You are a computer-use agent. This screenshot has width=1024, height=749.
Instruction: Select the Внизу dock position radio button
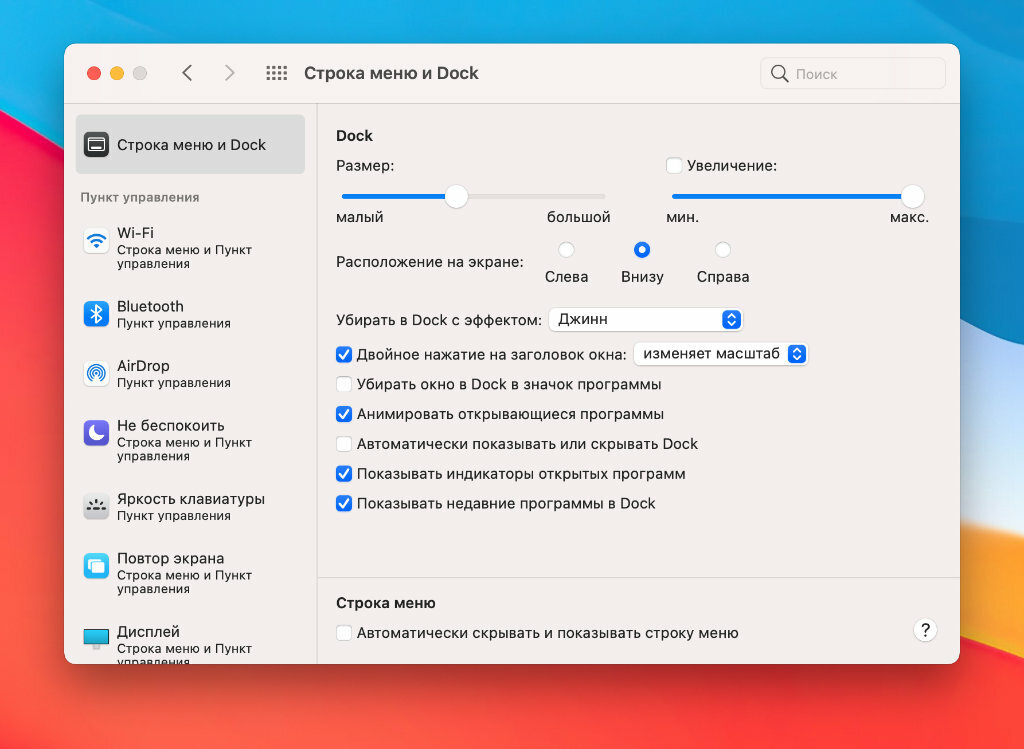point(642,249)
